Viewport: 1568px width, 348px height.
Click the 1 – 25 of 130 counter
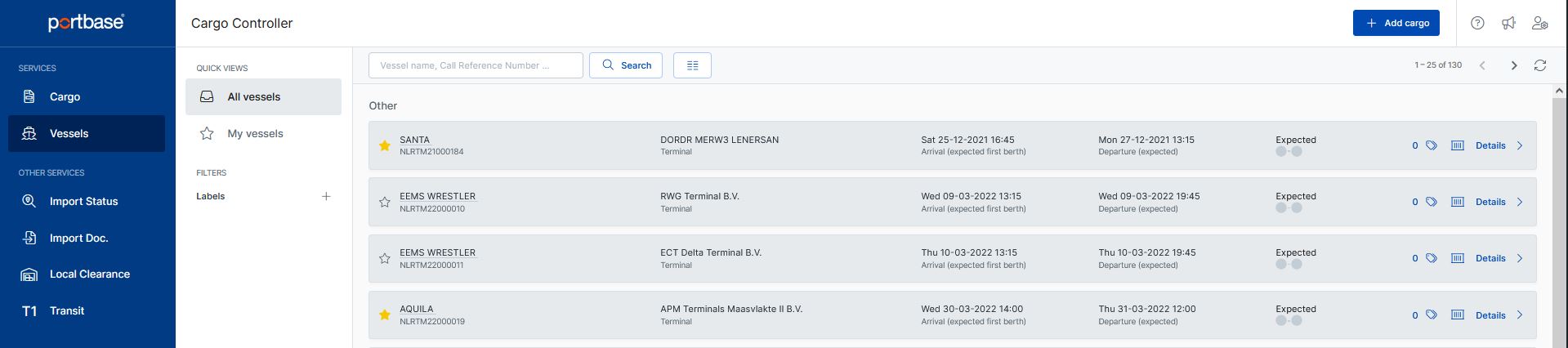[x=1438, y=65]
